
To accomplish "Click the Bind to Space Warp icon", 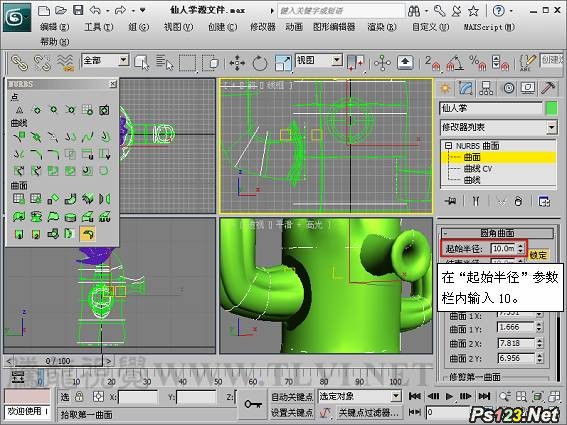I will click(x=65, y=63).
